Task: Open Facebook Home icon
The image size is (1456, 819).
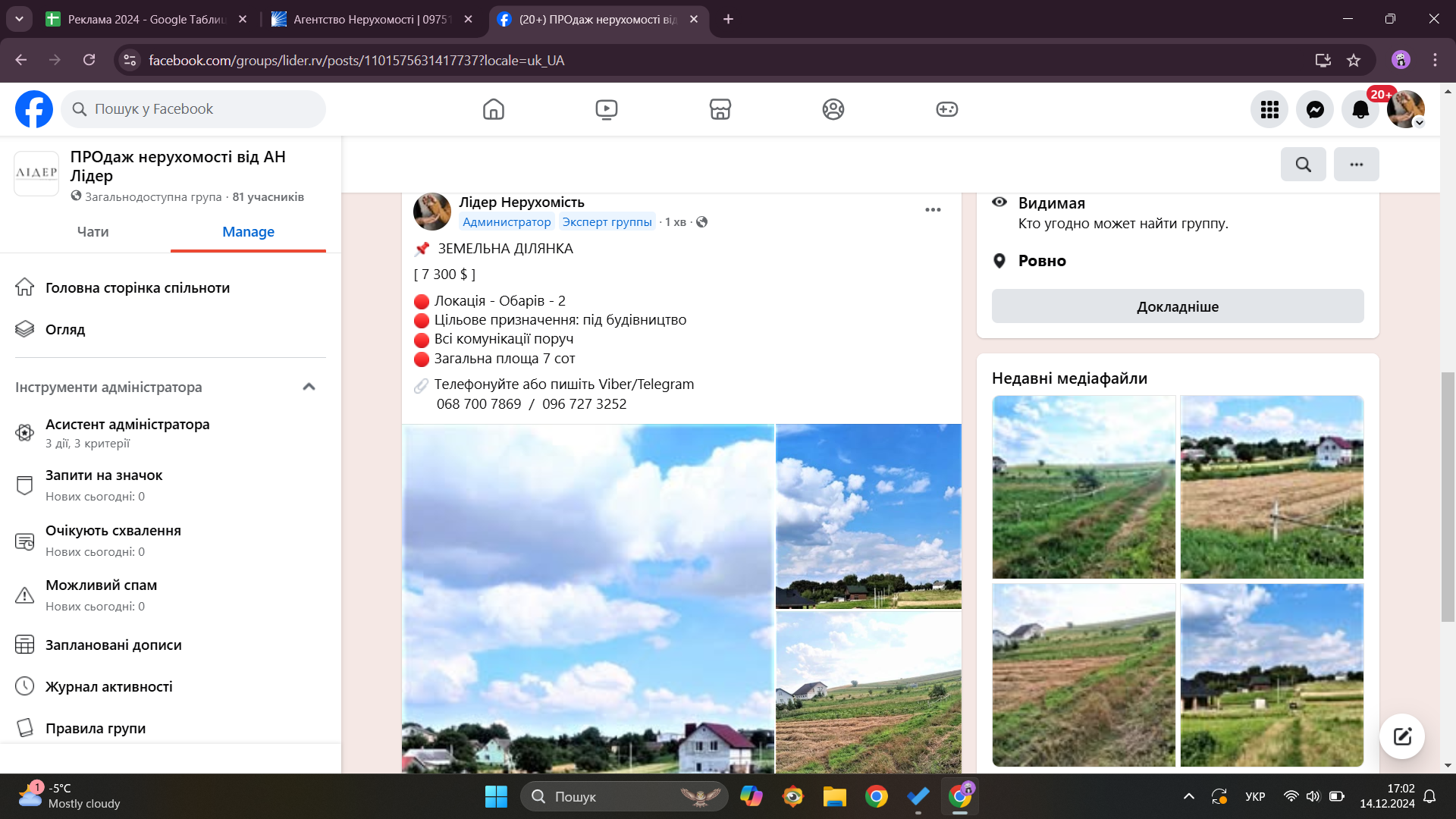Action: [493, 109]
